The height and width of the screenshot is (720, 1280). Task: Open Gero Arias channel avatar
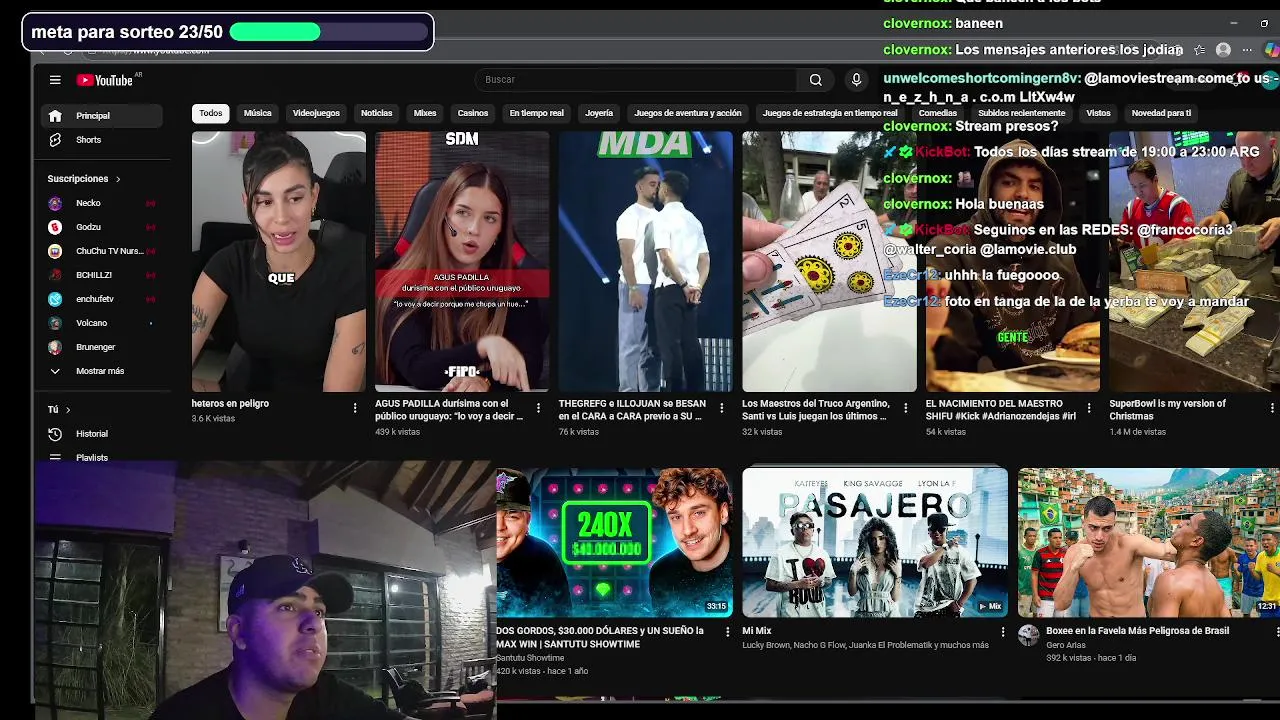coord(1028,635)
